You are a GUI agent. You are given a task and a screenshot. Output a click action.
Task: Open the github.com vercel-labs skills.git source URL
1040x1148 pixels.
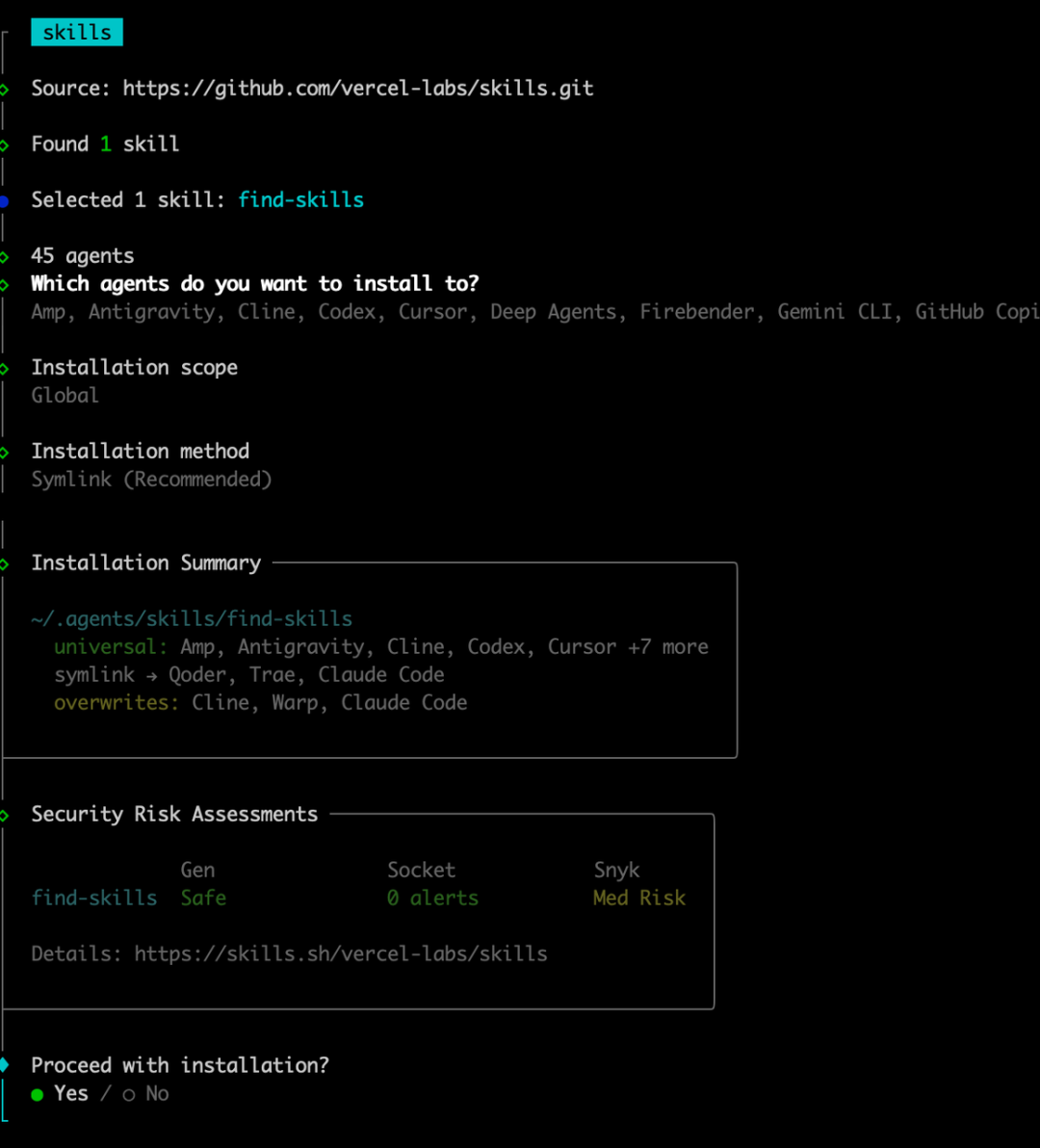pos(358,89)
